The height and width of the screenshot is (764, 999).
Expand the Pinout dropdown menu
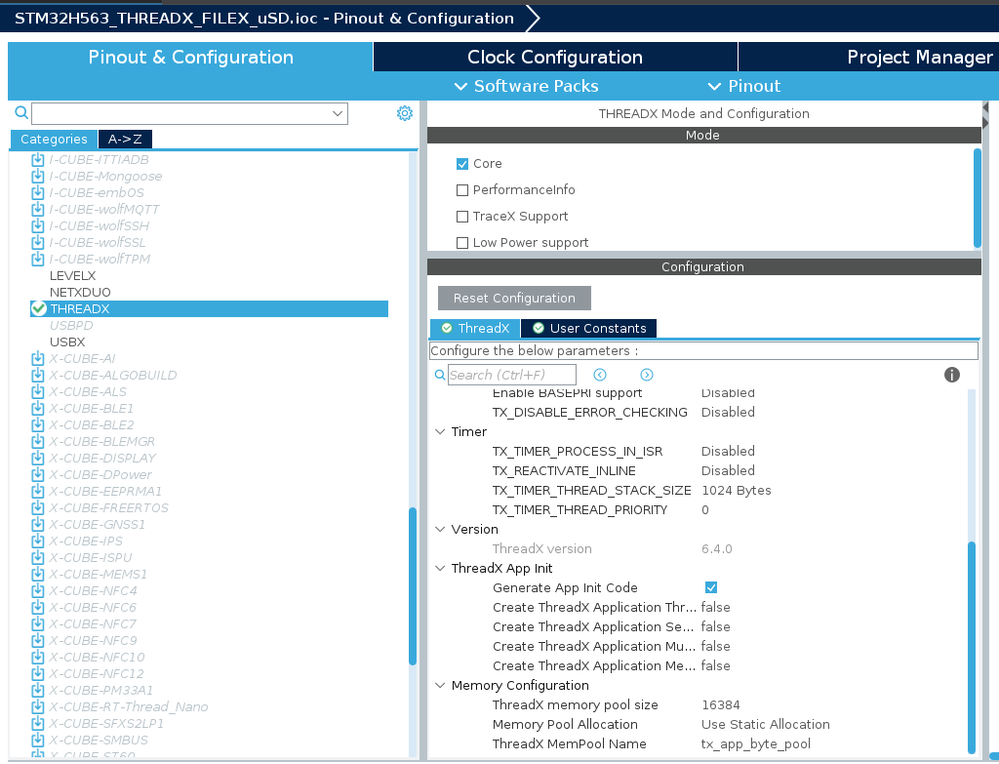pyautogui.click(x=744, y=86)
